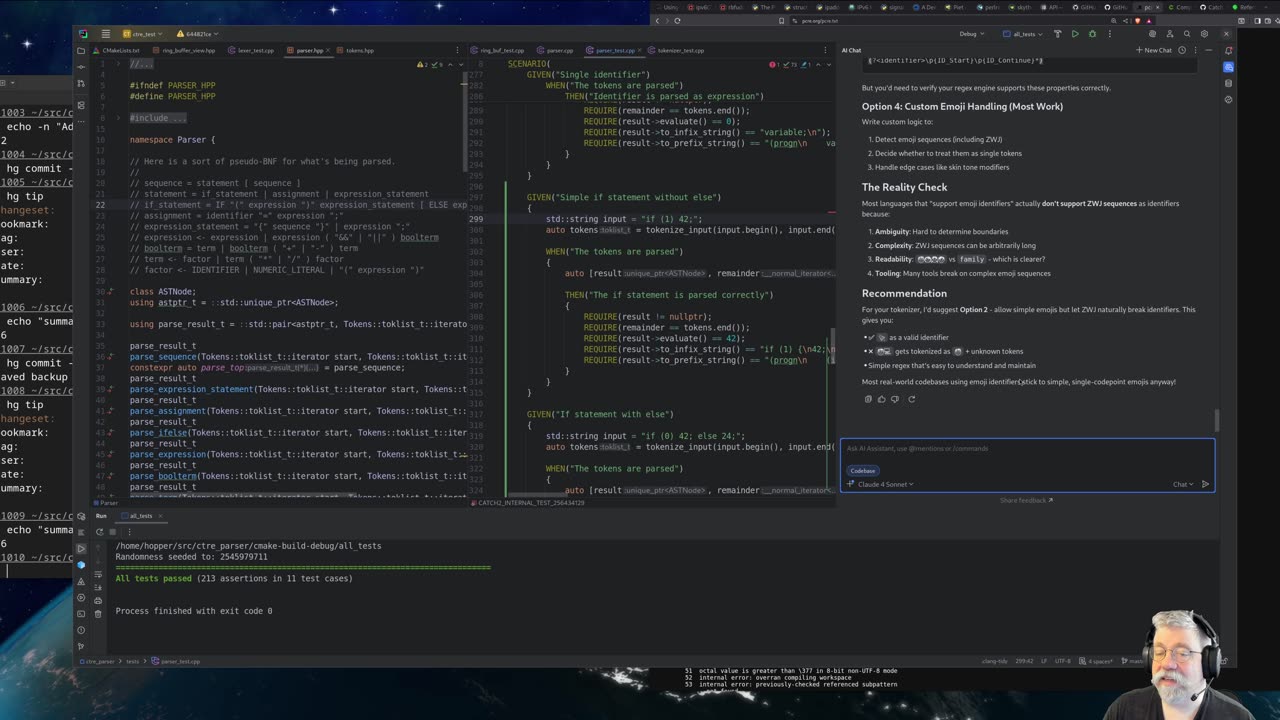Click the Share feedback link
Screen dimensions: 1280x720
click(x=1026, y=500)
